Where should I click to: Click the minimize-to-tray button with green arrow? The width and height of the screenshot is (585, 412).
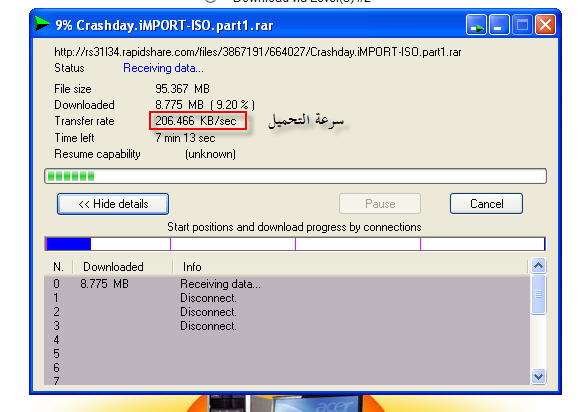(476, 25)
